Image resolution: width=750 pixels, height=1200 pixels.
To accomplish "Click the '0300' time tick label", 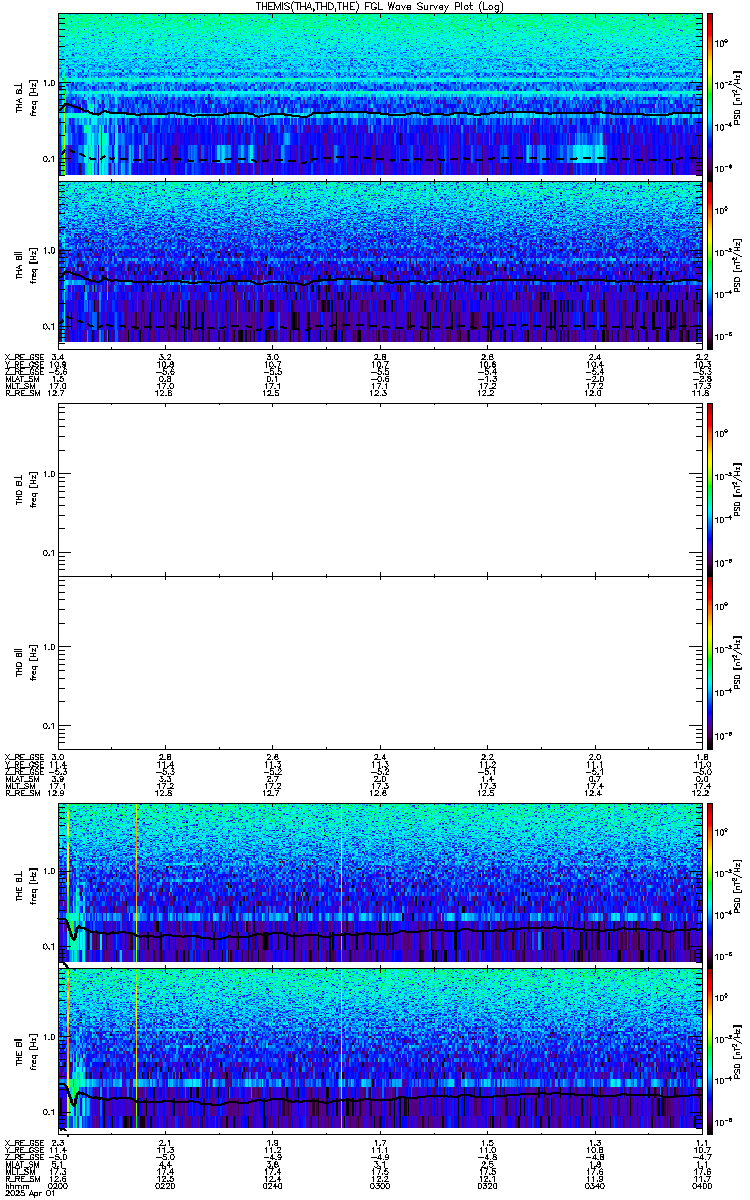I will coord(381,1185).
